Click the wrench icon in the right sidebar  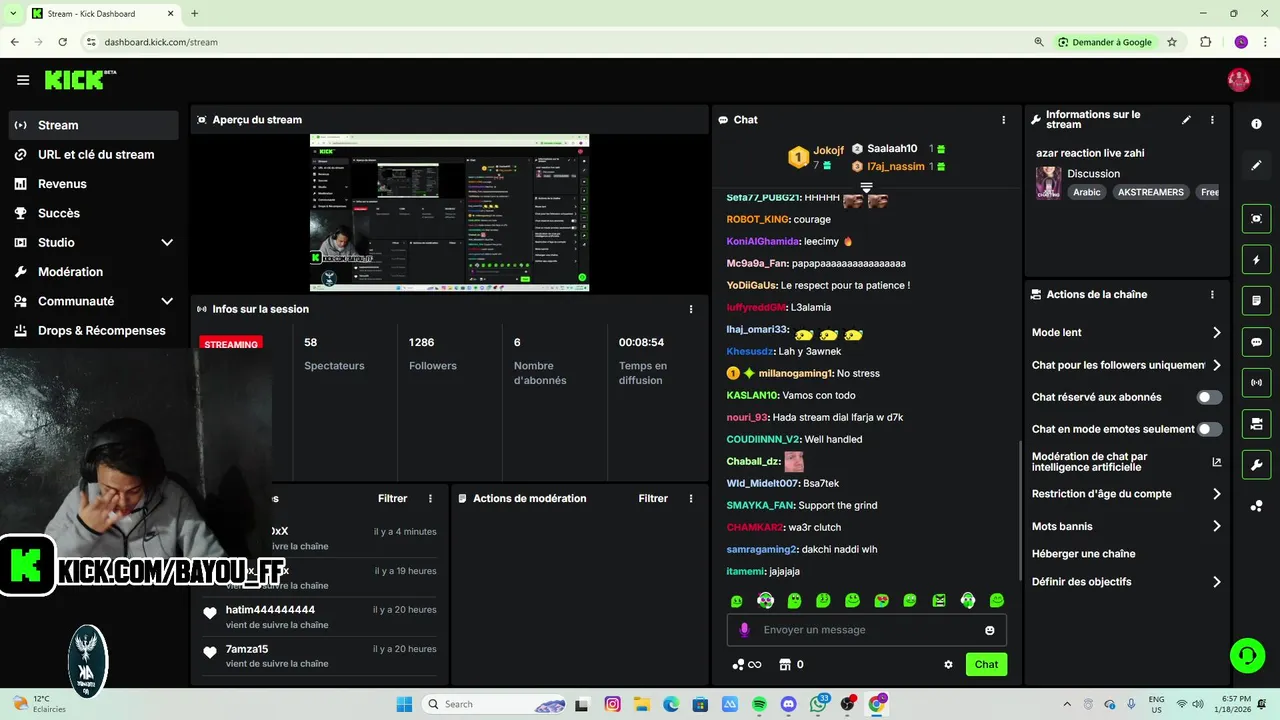click(1257, 465)
